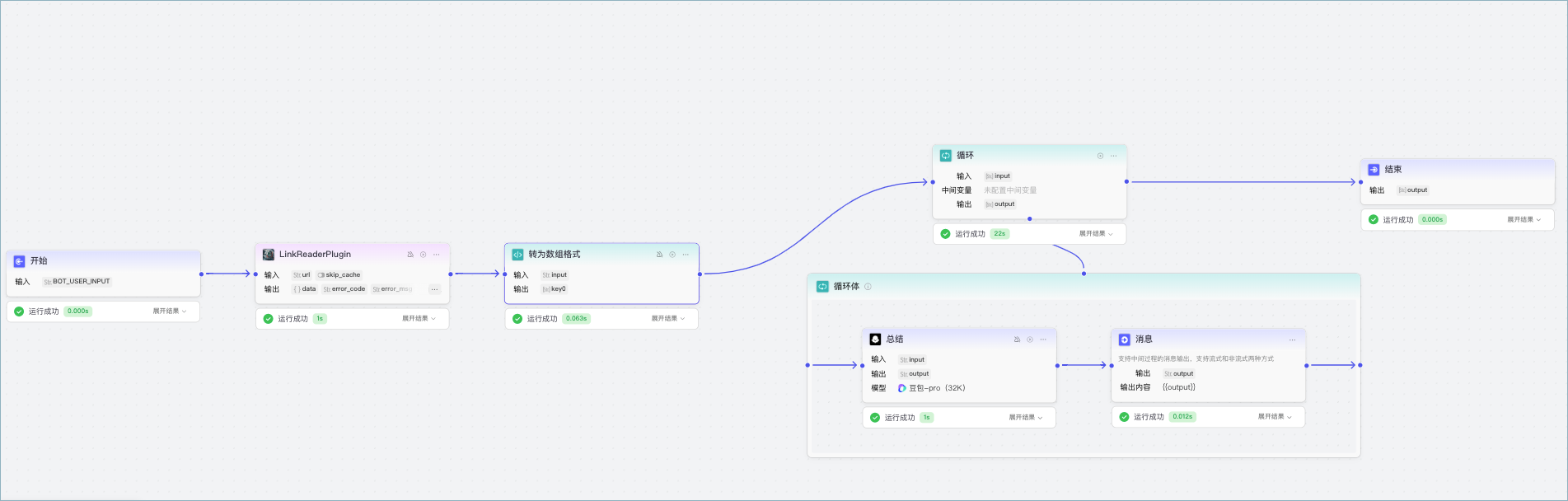Toggle the first header icon on 总结 node

[1017, 339]
